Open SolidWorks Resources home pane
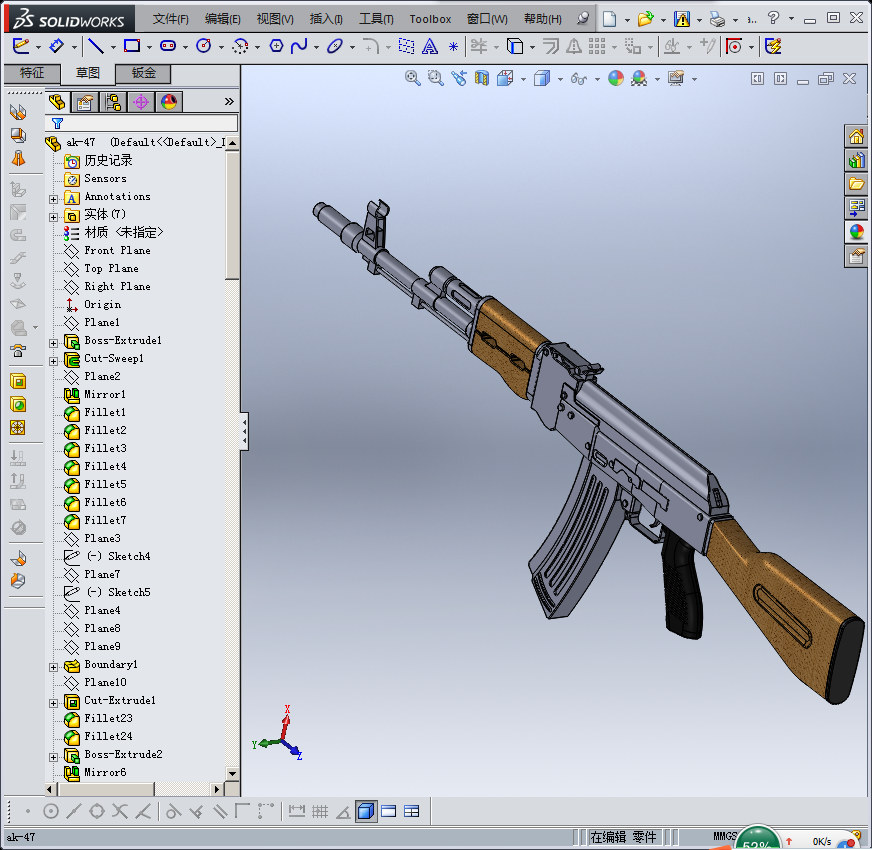872x850 pixels. [856, 136]
